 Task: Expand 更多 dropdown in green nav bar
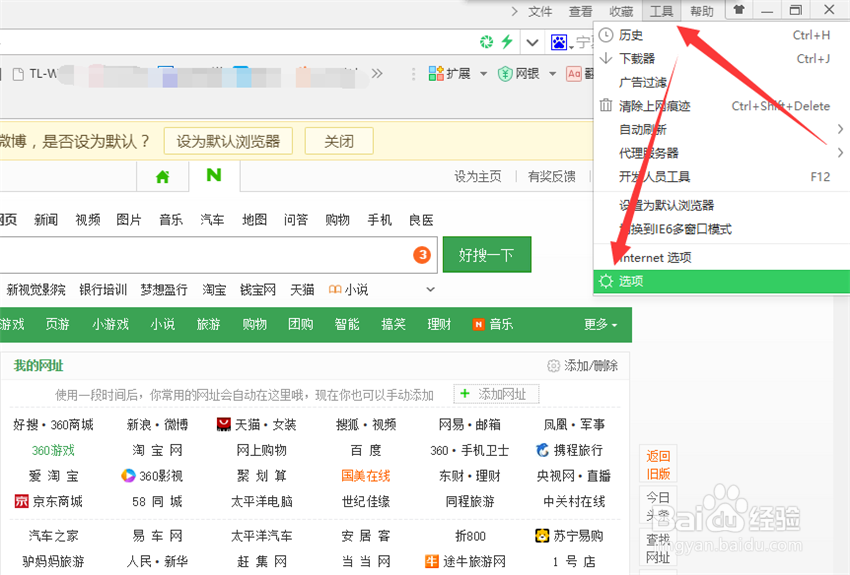coord(600,324)
